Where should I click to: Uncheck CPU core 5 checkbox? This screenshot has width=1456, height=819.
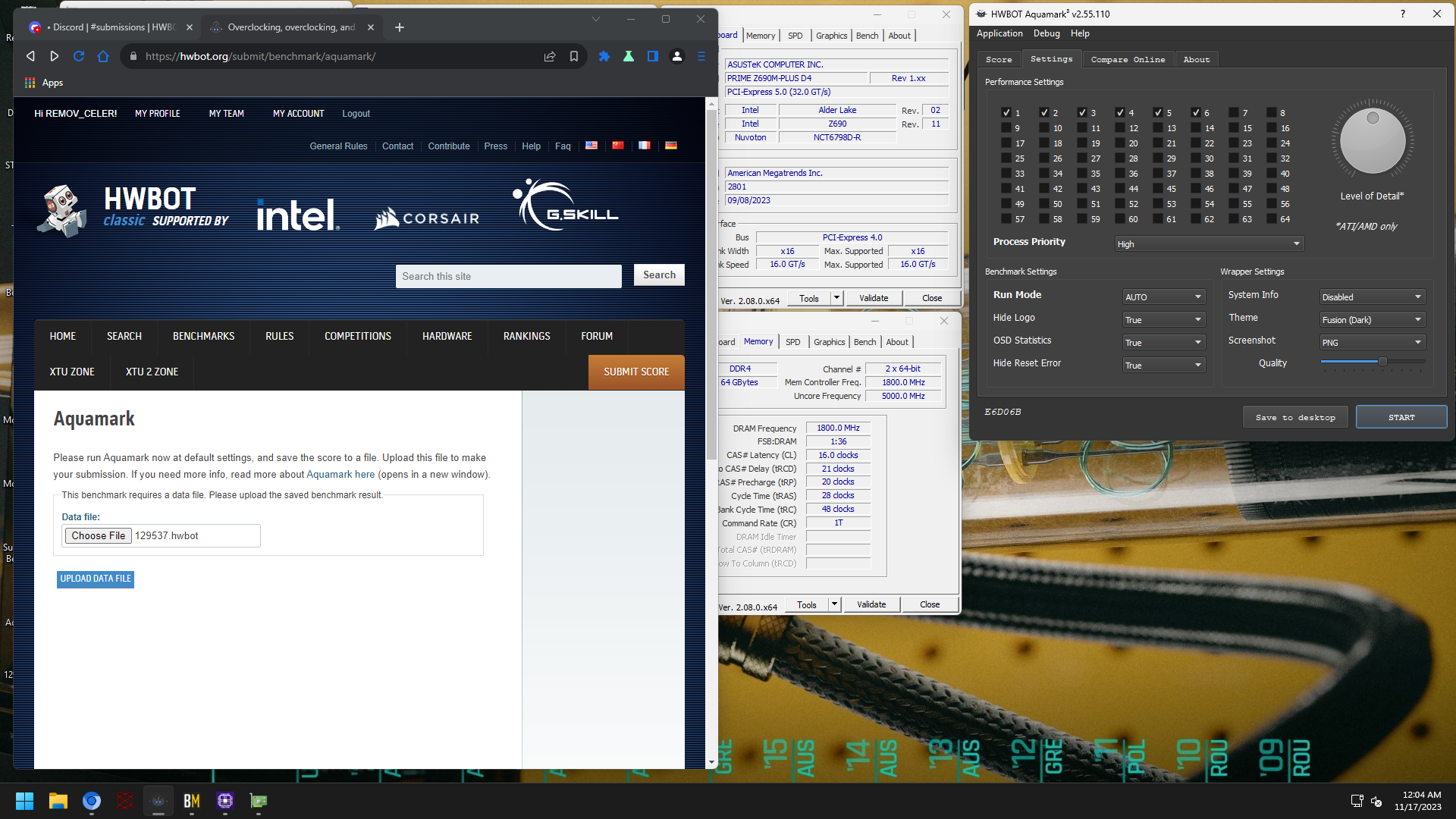(1158, 112)
